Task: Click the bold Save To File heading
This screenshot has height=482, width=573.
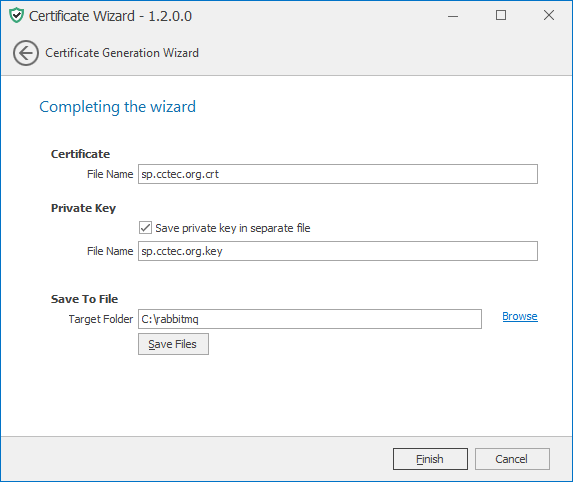Action: 84,299
